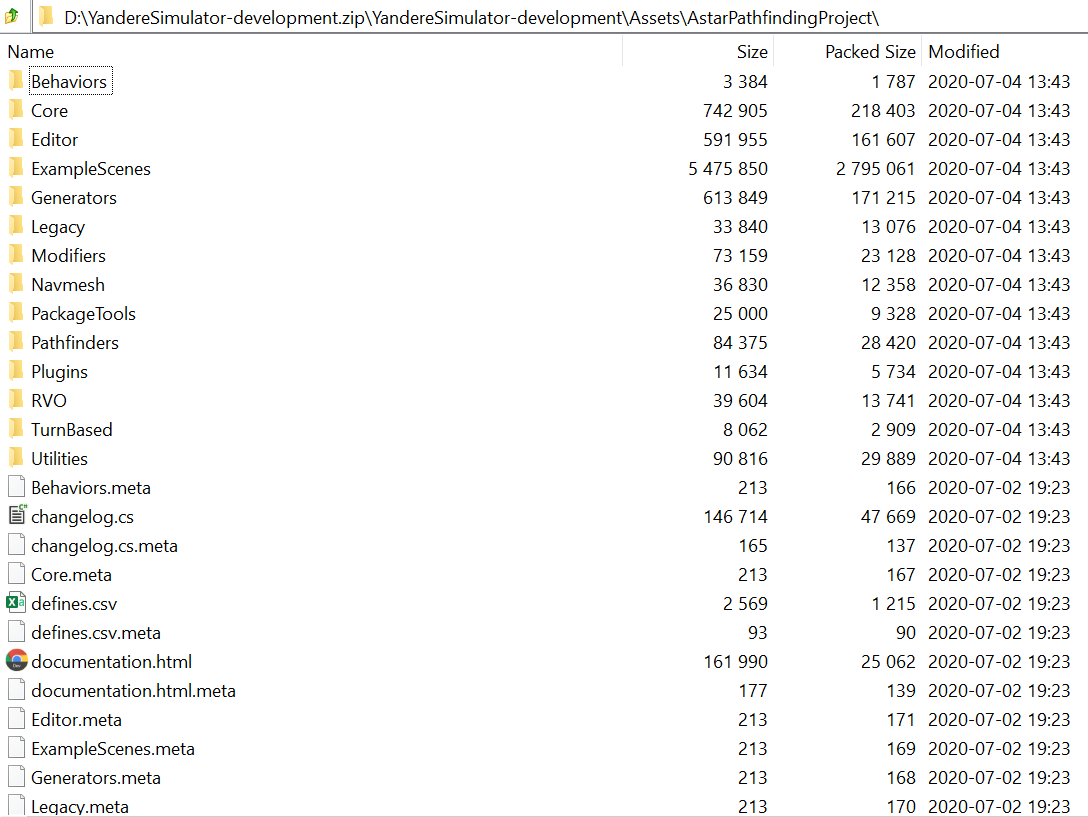
Task: Click the changelog.cs.meta file icon
Action: click(17, 545)
